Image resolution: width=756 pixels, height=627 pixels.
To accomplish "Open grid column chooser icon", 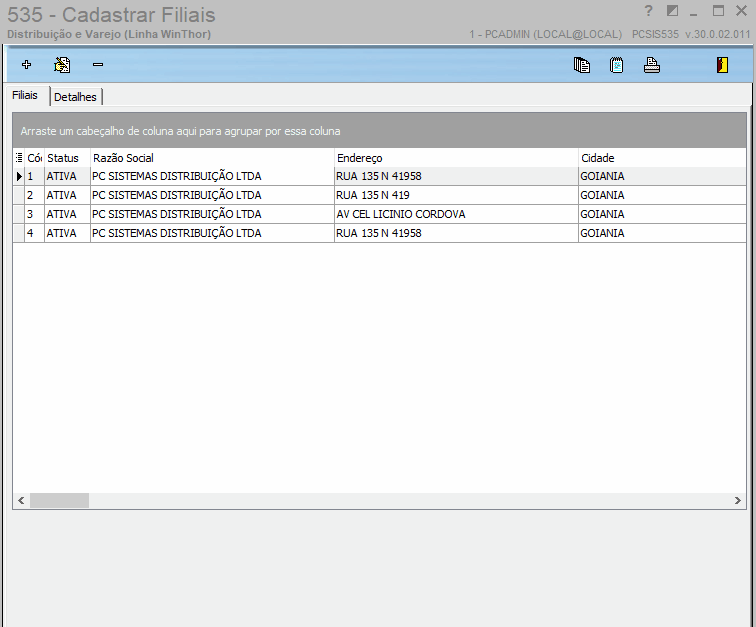I will coord(19,158).
